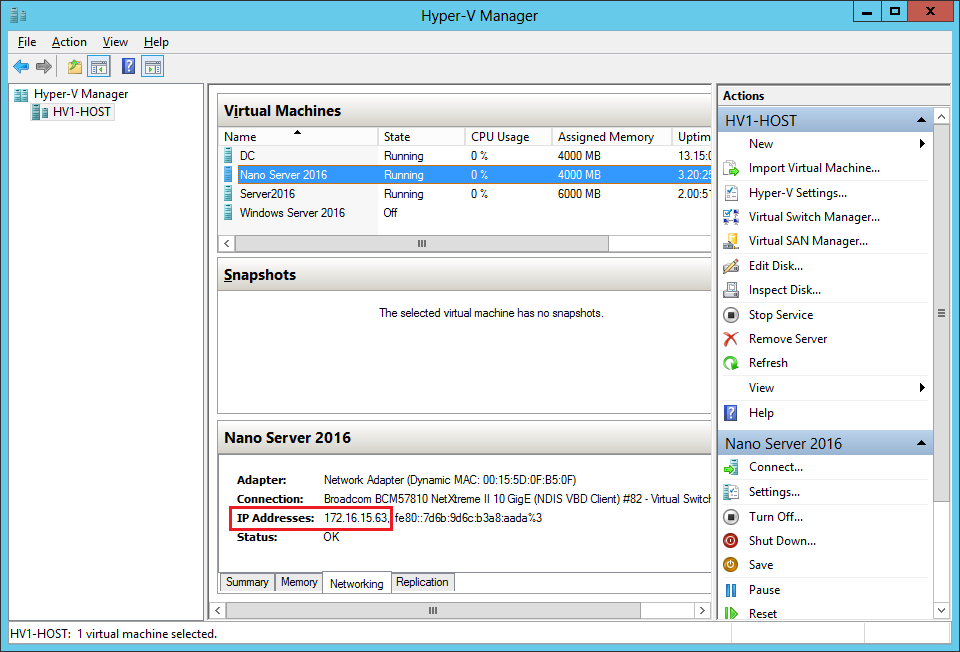Screen dimensions: 960x652
Task: Switch to the Replication tab
Action: pos(422,582)
